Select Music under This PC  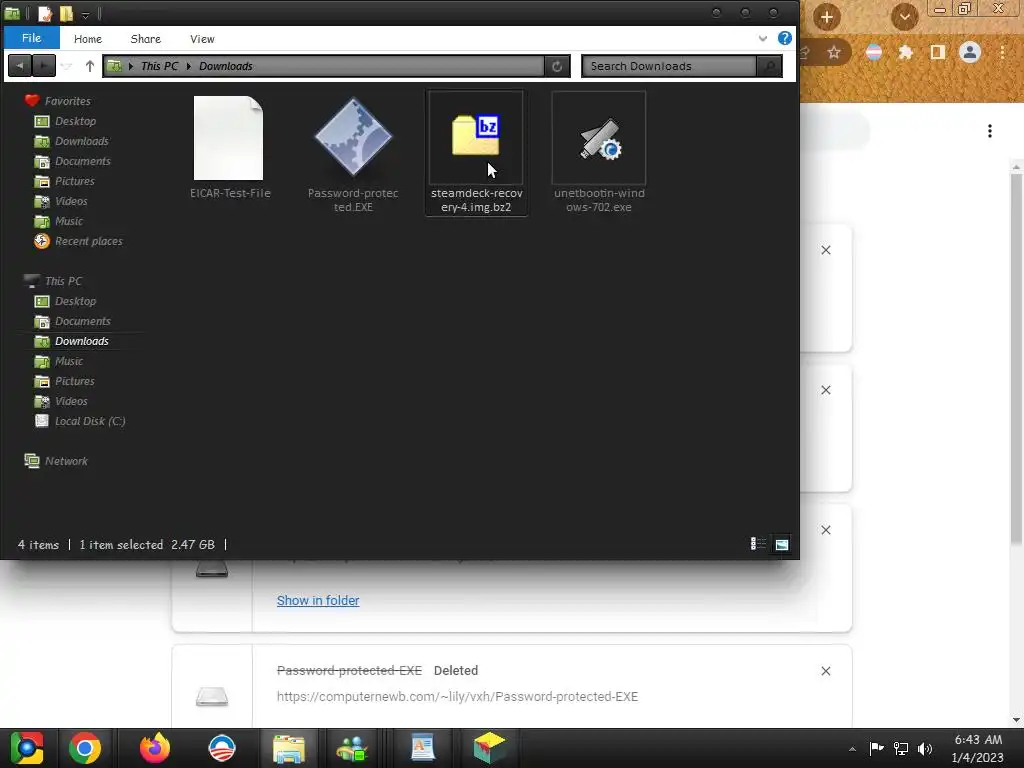coord(69,361)
